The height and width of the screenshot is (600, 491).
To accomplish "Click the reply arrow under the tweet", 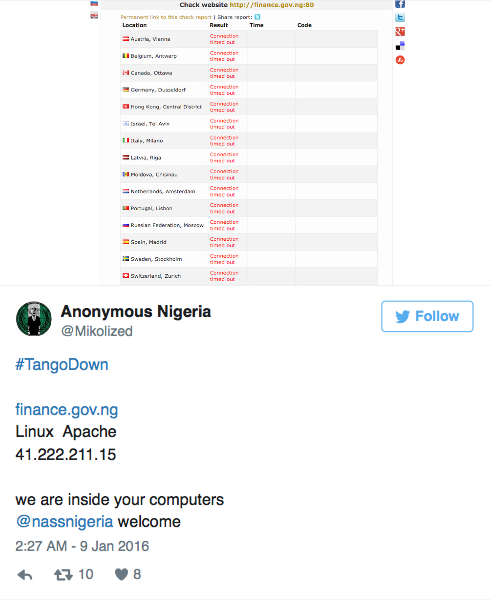I will coord(25,575).
